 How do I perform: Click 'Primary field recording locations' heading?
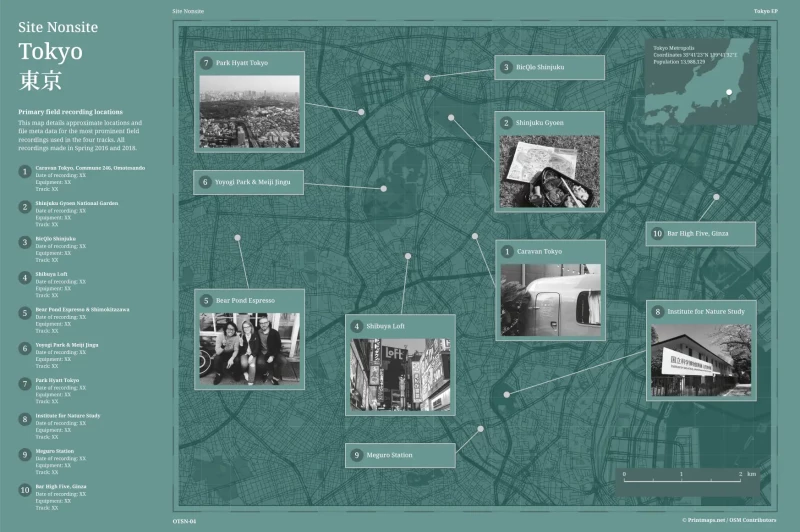click(x=70, y=112)
